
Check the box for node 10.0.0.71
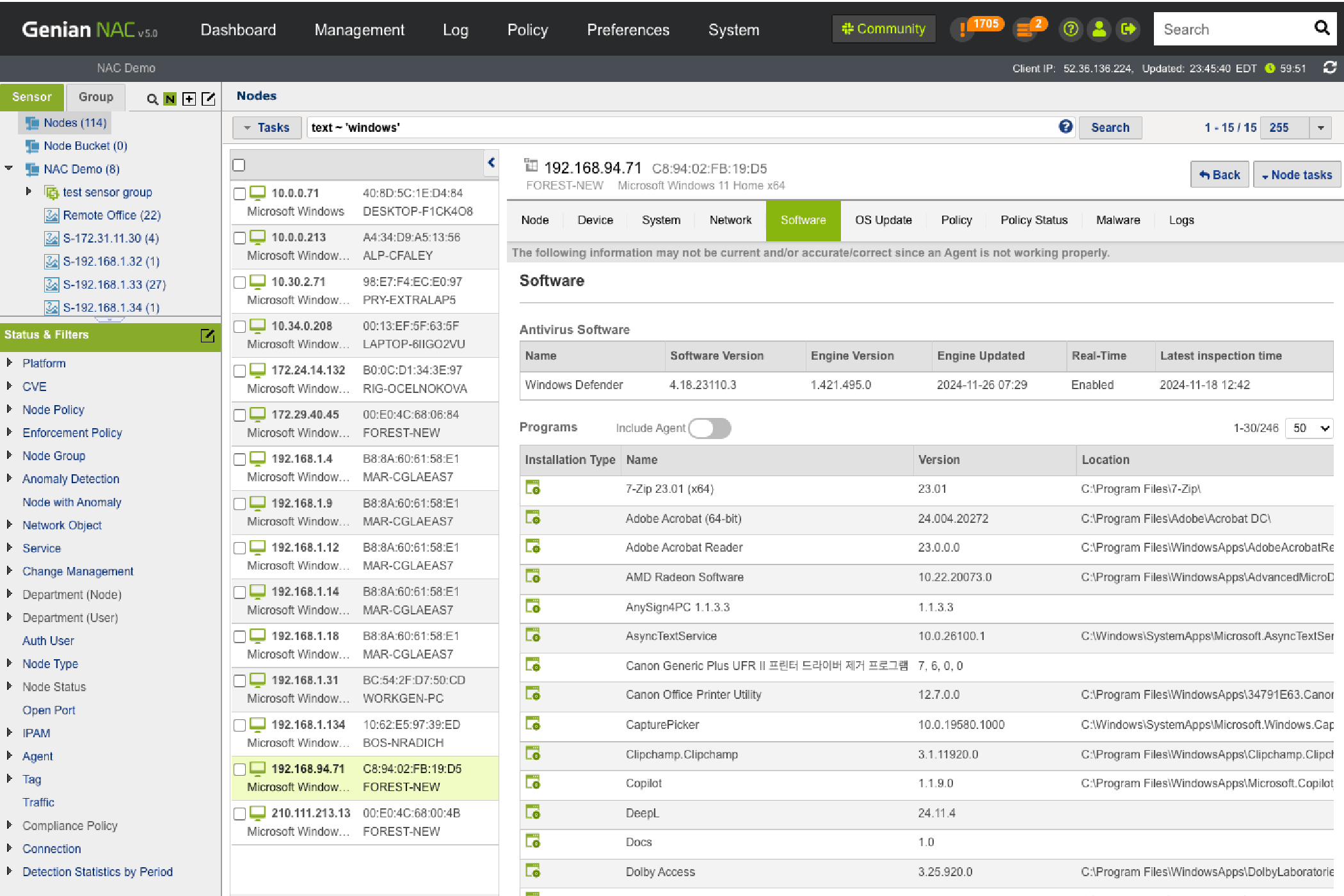(x=240, y=193)
